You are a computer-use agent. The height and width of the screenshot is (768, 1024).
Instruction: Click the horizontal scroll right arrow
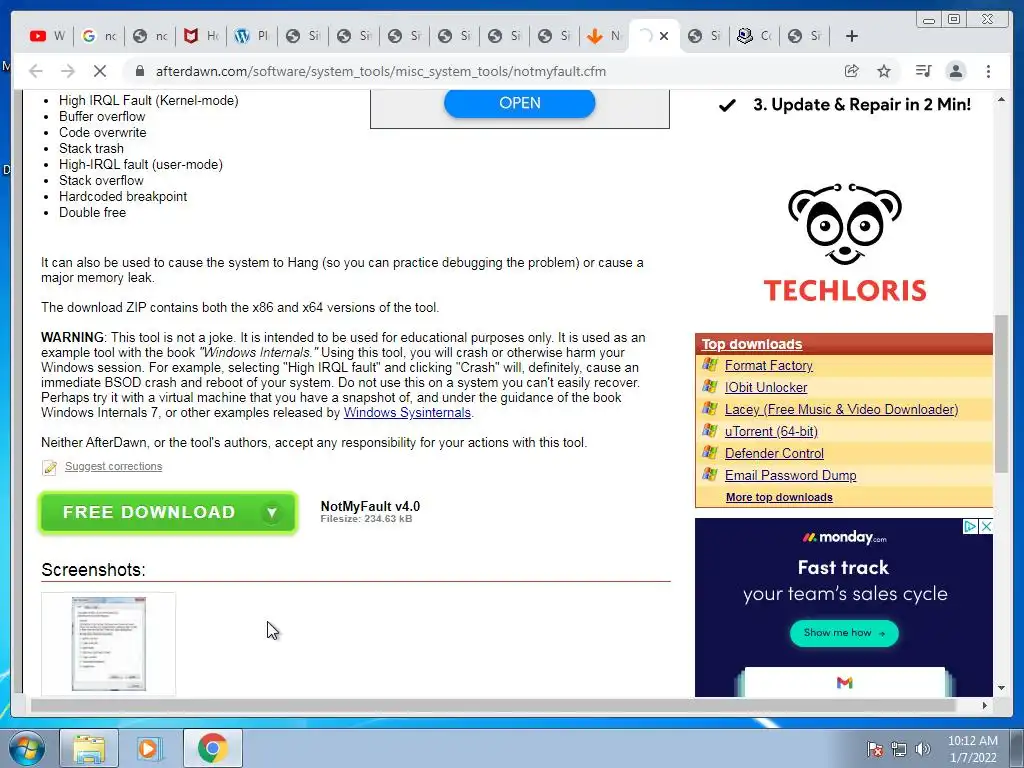[x=985, y=705]
